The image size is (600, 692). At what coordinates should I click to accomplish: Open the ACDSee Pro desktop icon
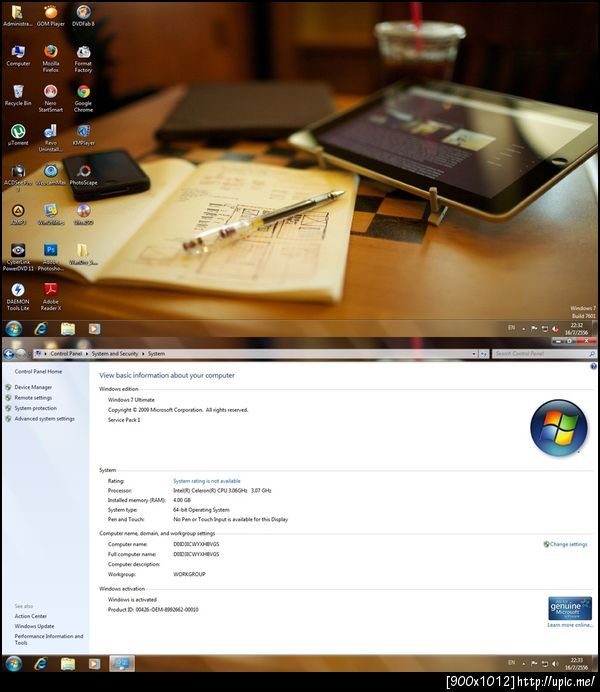click(x=18, y=177)
